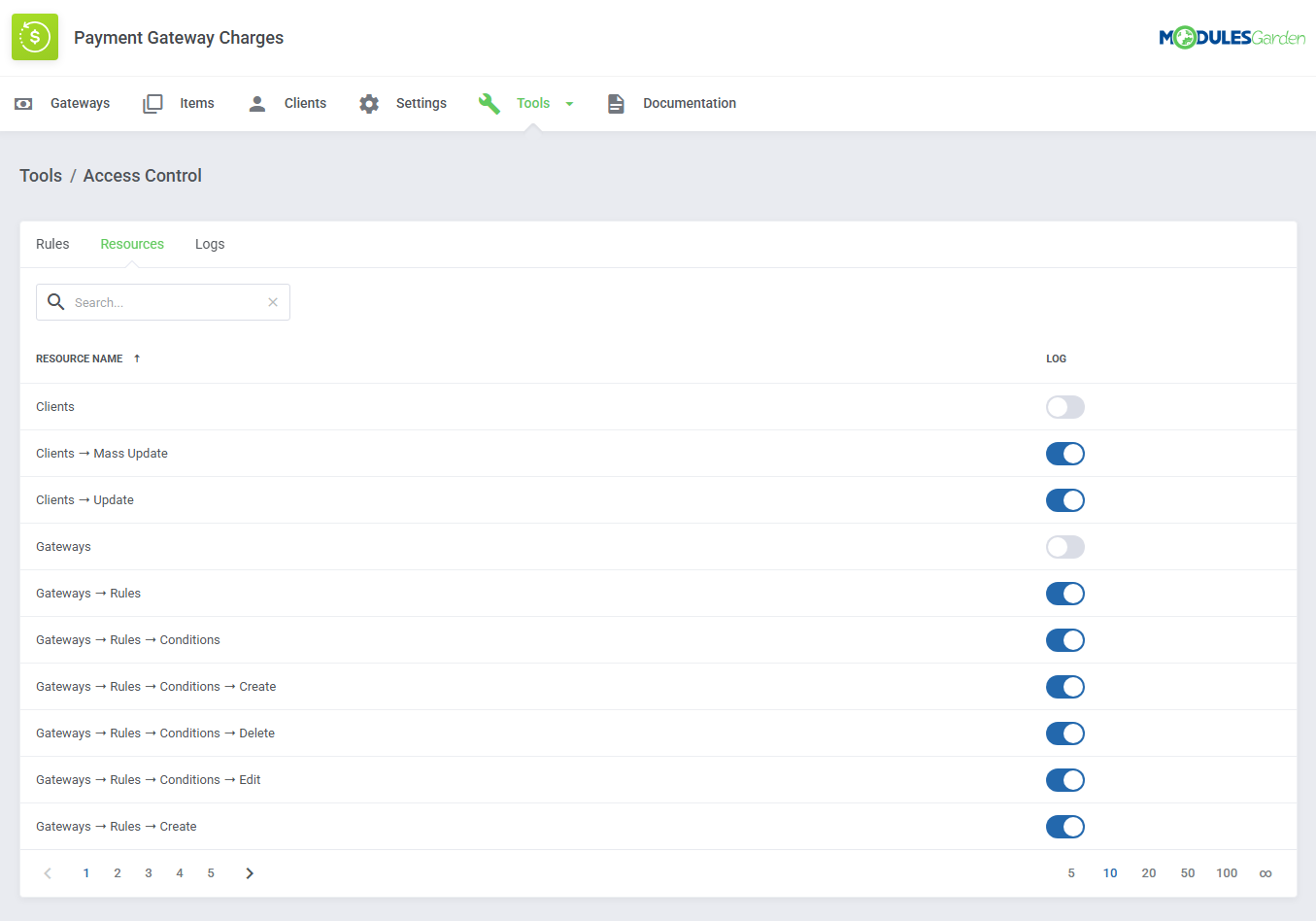Viewport: 1316px width, 921px height.
Task: Sort by Resource Name using the arrow
Action: coord(136,358)
